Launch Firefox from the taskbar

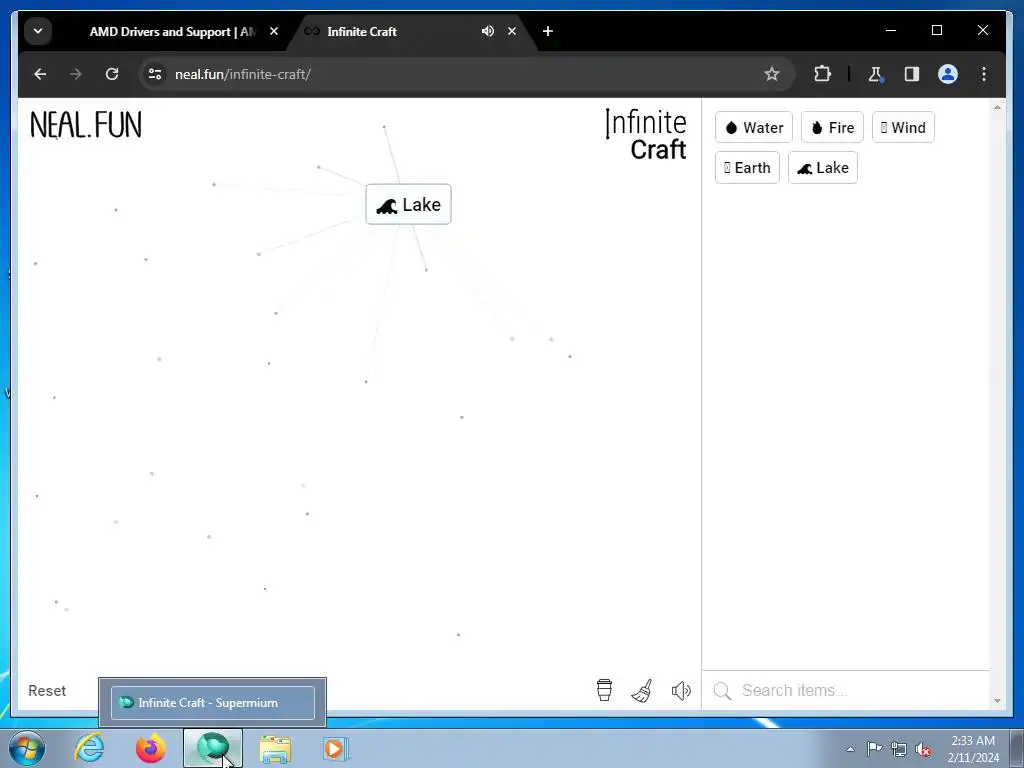[x=150, y=748]
